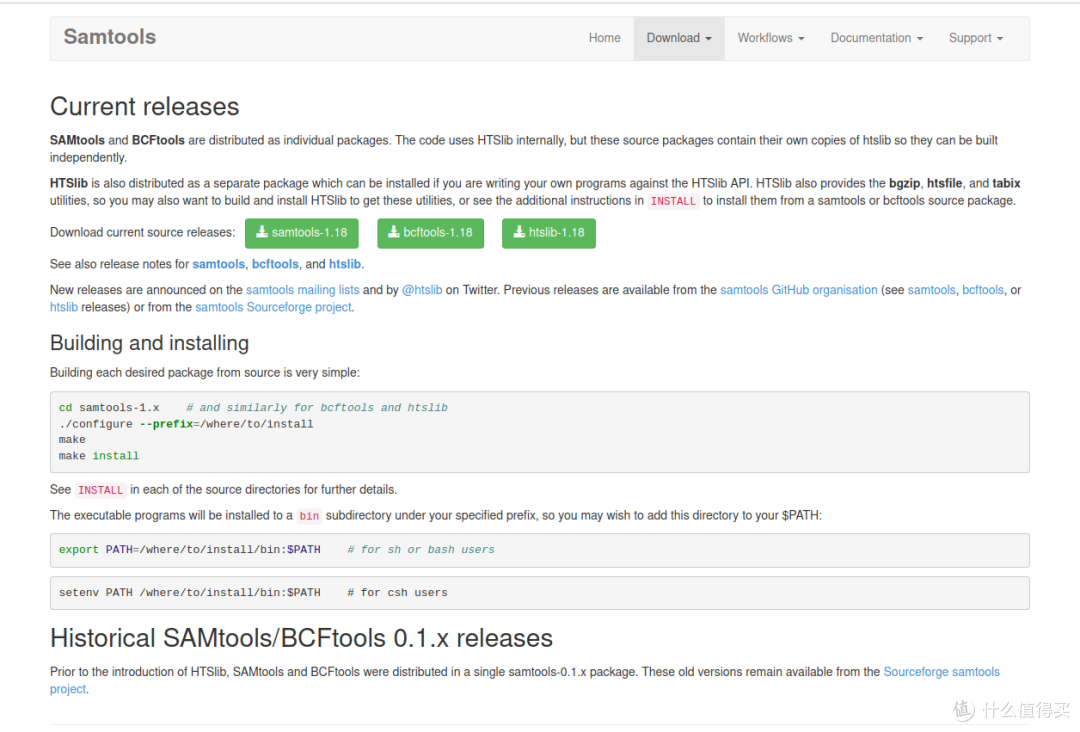Open the Sourceforge samtools project link near bottom
1080x732 pixels.
point(941,672)
